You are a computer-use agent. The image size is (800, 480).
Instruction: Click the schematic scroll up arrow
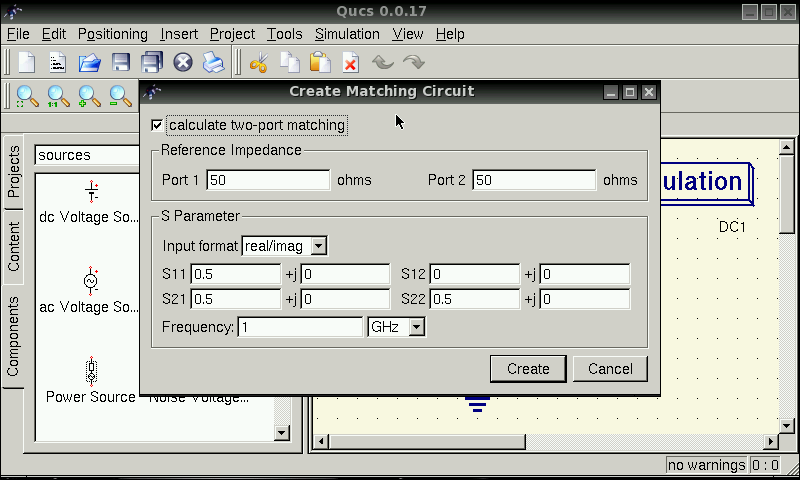click(786, 148)
